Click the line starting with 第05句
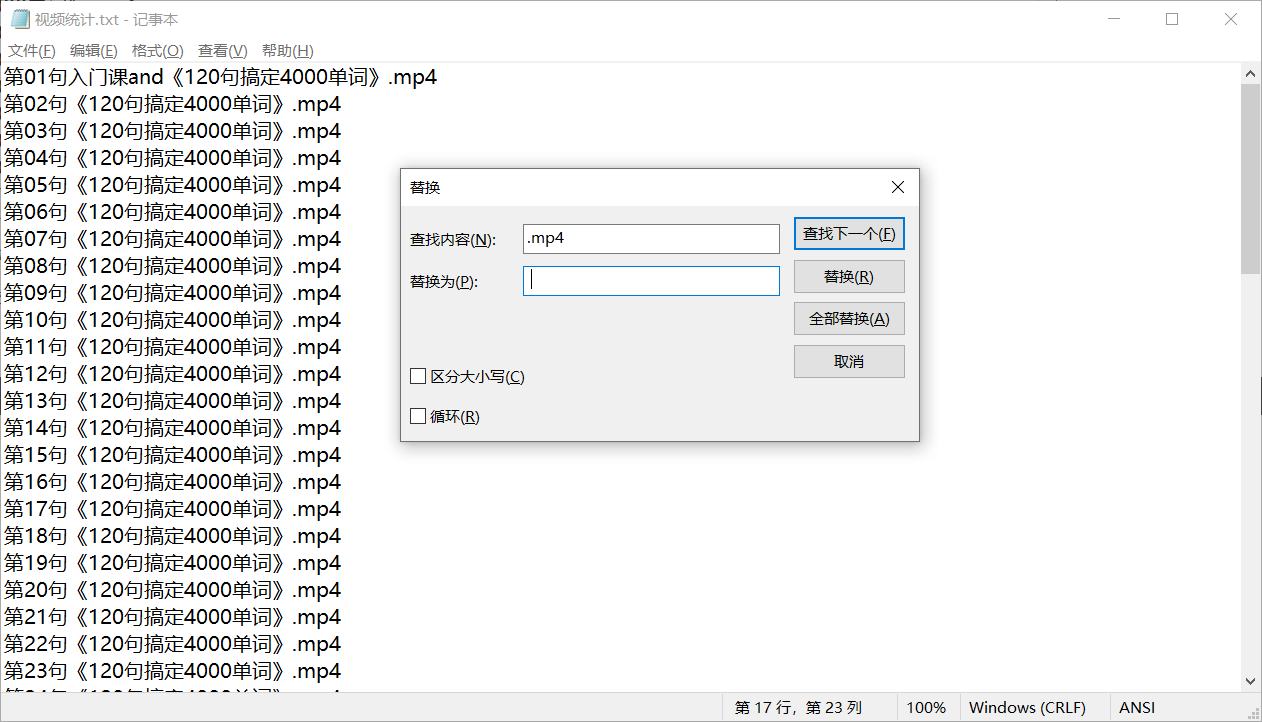This screenshot has height=722, width=1262. point(172,185)
